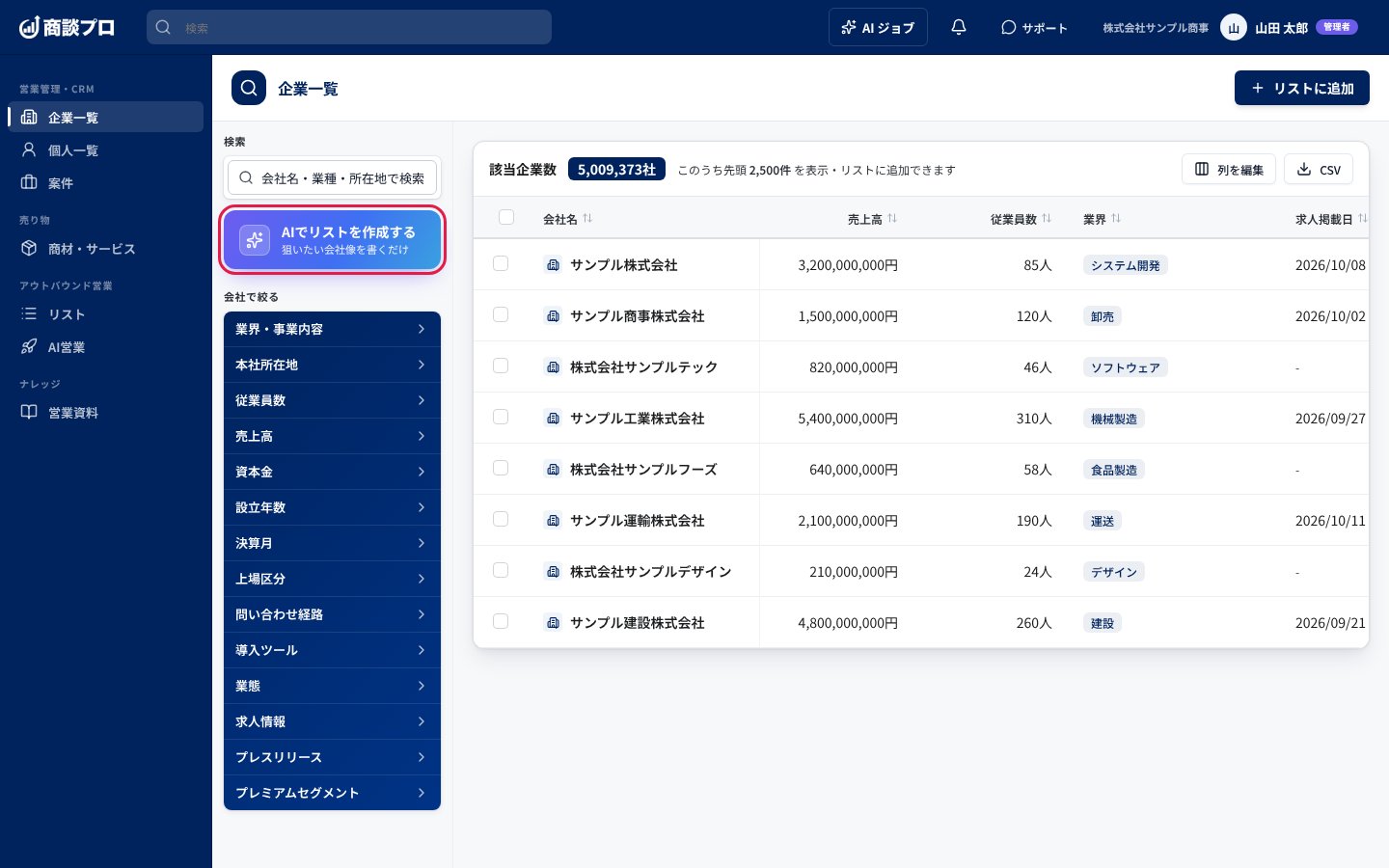Sort by 業界 column arrows
The image size is (1389, 868).
pyautogui.click(x=1116, y=218)
